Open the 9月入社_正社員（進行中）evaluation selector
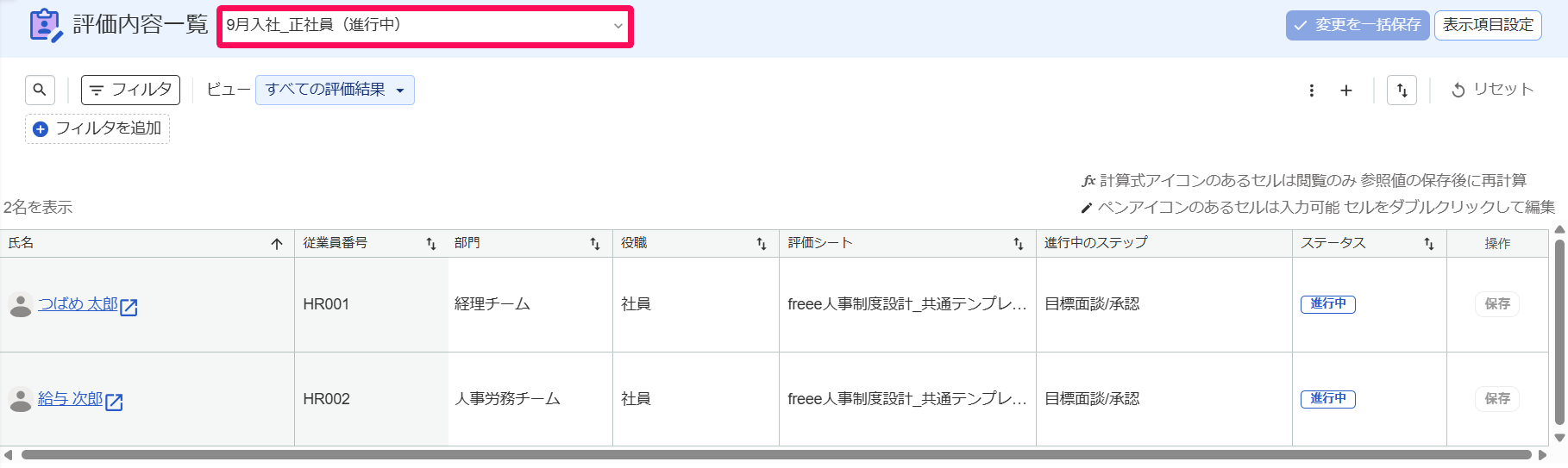 (425, 26)
